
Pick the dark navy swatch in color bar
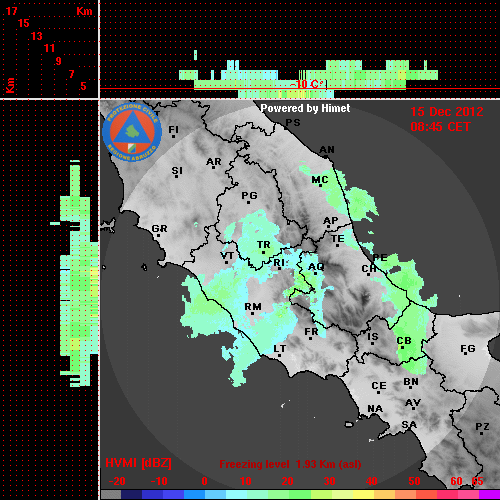tap(131, 494)
